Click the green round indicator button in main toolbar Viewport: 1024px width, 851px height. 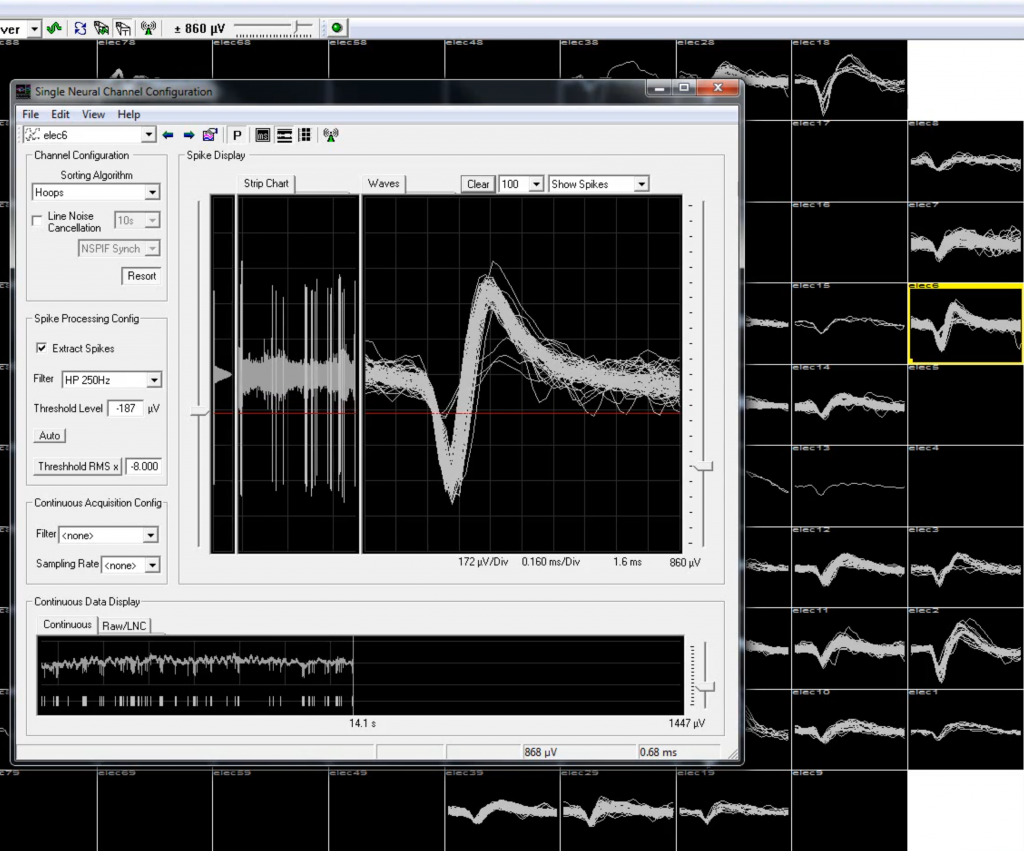tap(337, 28)
